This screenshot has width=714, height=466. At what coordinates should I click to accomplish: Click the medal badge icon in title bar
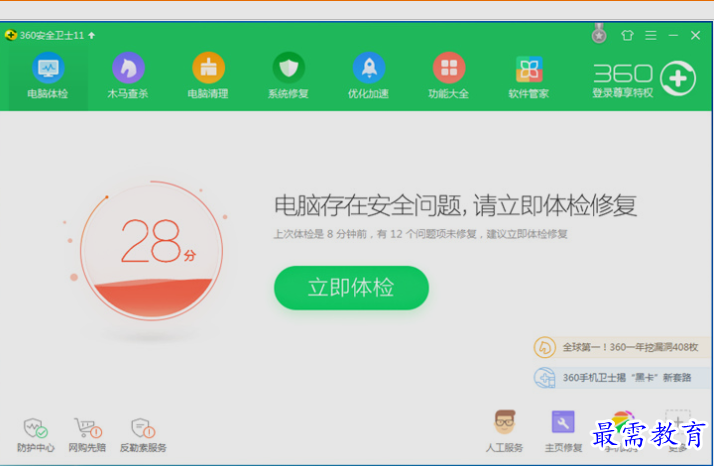click(599, 34)
